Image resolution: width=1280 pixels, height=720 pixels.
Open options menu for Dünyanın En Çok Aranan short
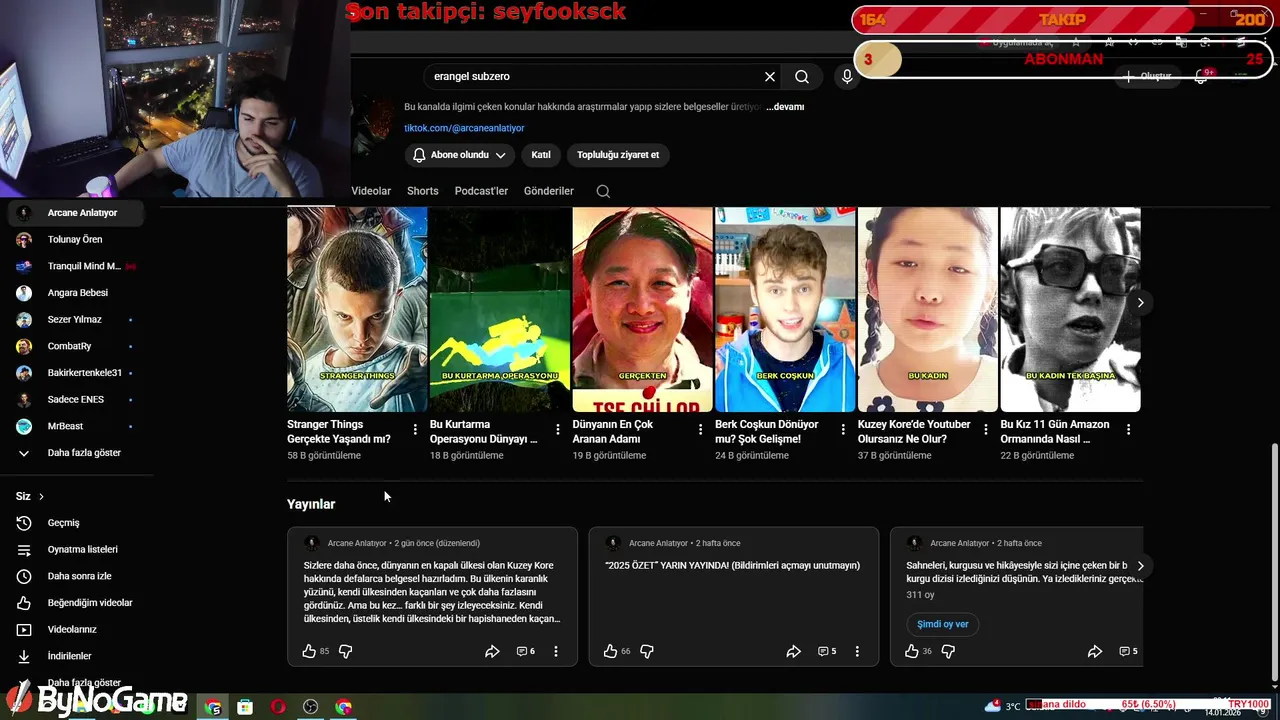click(700, 429)
